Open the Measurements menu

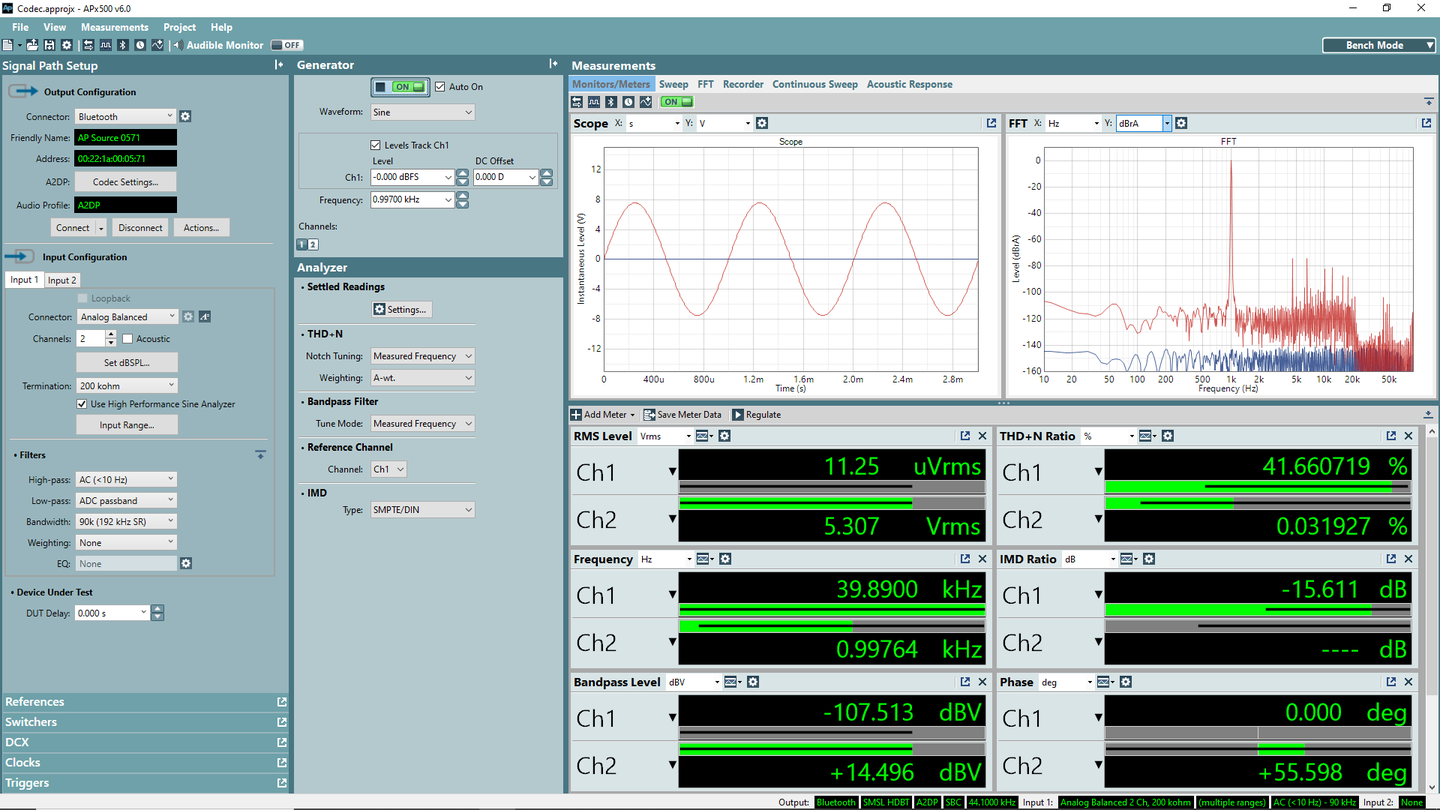coord(114,27)
